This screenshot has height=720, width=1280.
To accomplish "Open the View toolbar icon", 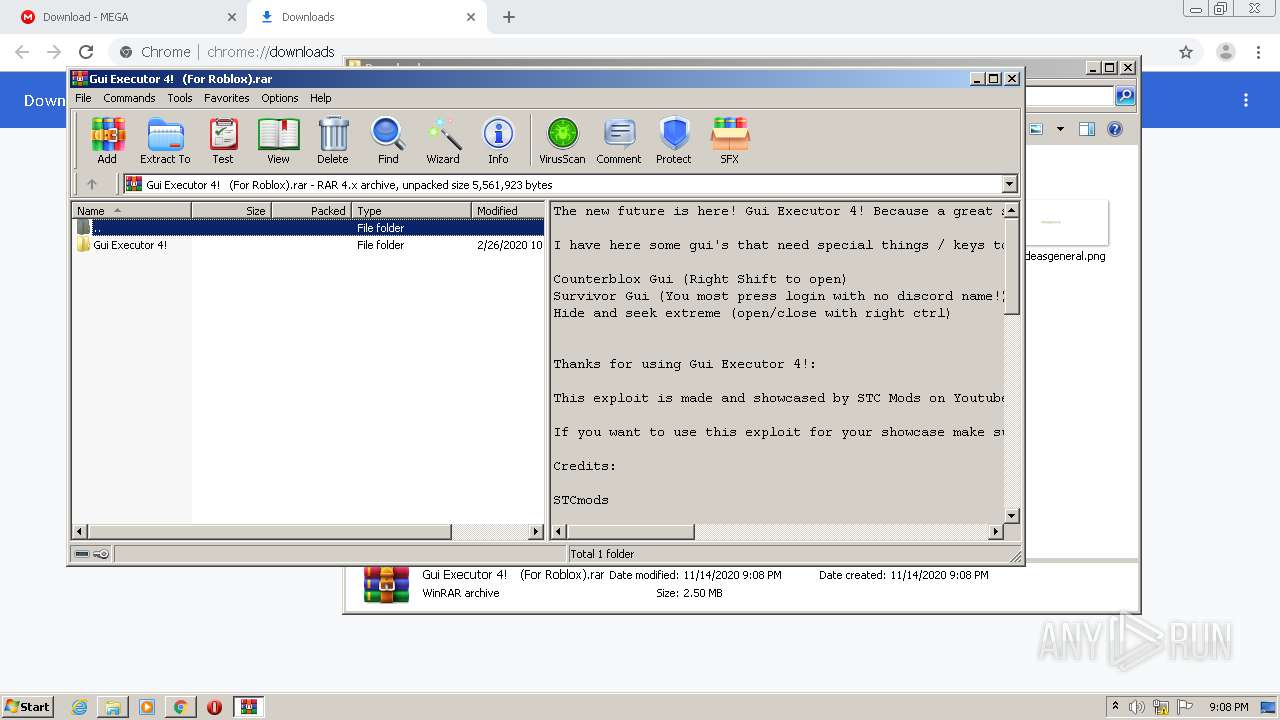I will (x=278, y=140).
